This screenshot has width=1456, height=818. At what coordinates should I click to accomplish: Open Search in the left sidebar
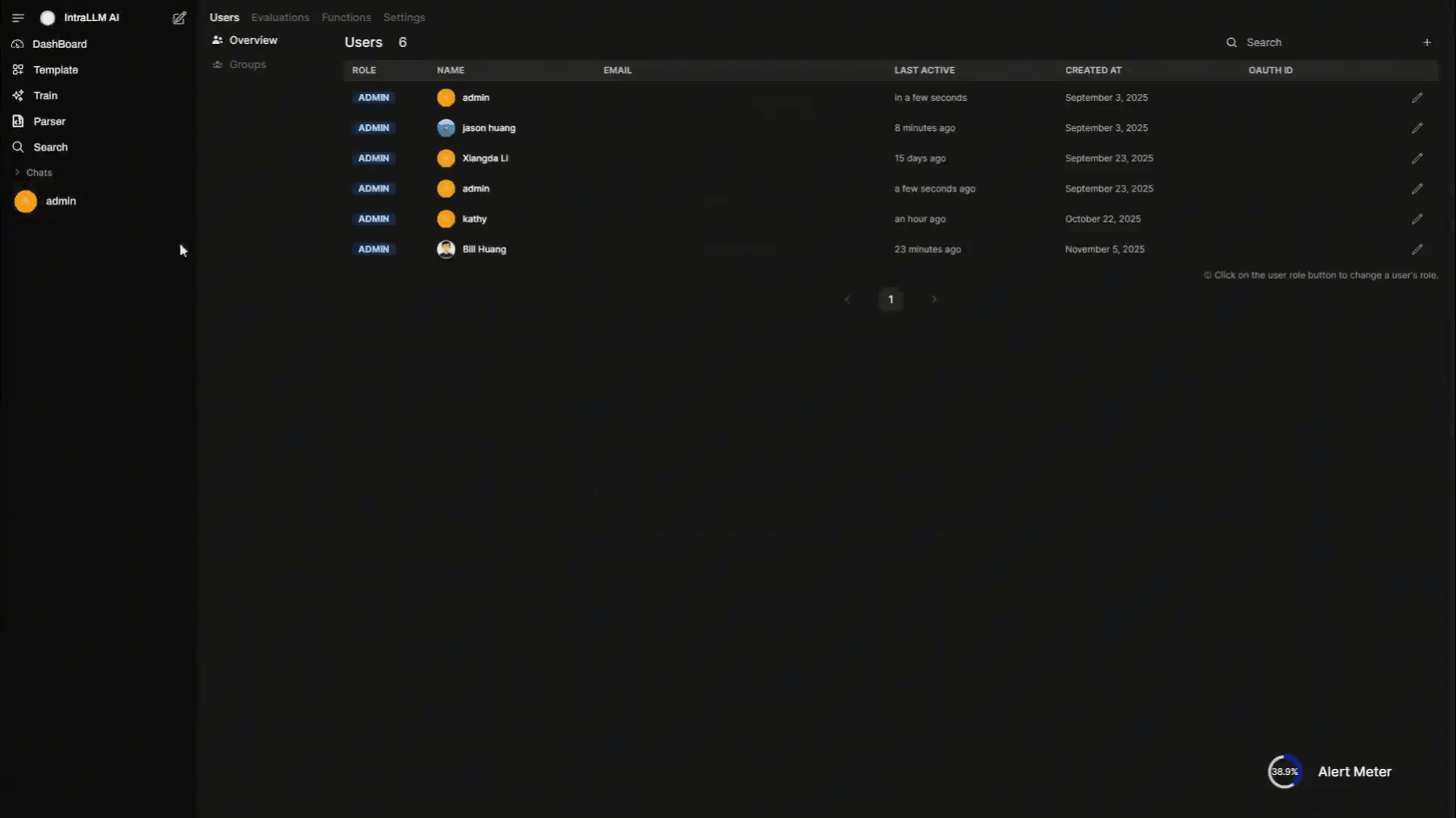(x=40, y=147)
